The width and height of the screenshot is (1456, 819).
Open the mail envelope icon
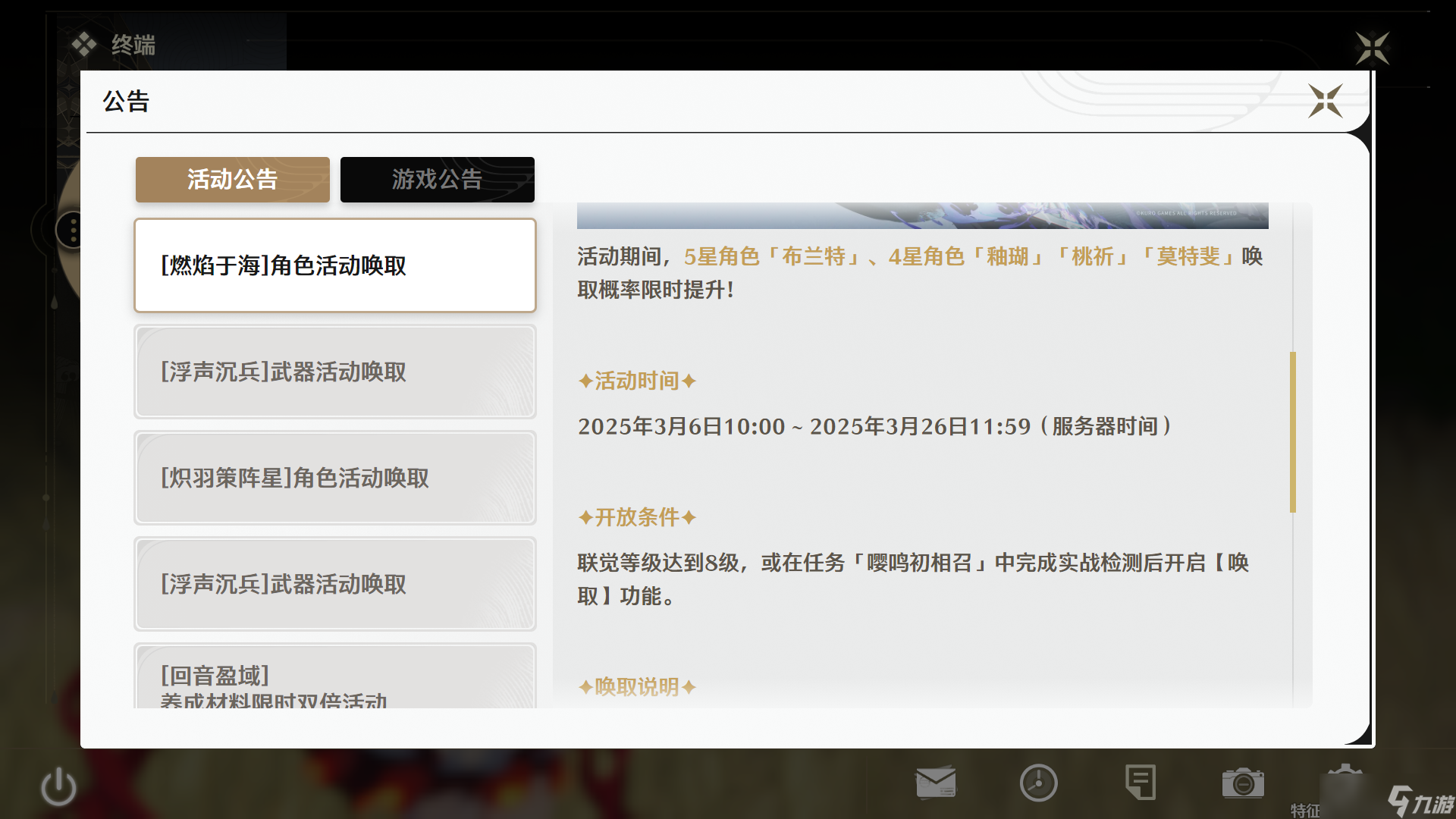pyautogui.click(x=936, y=782)
